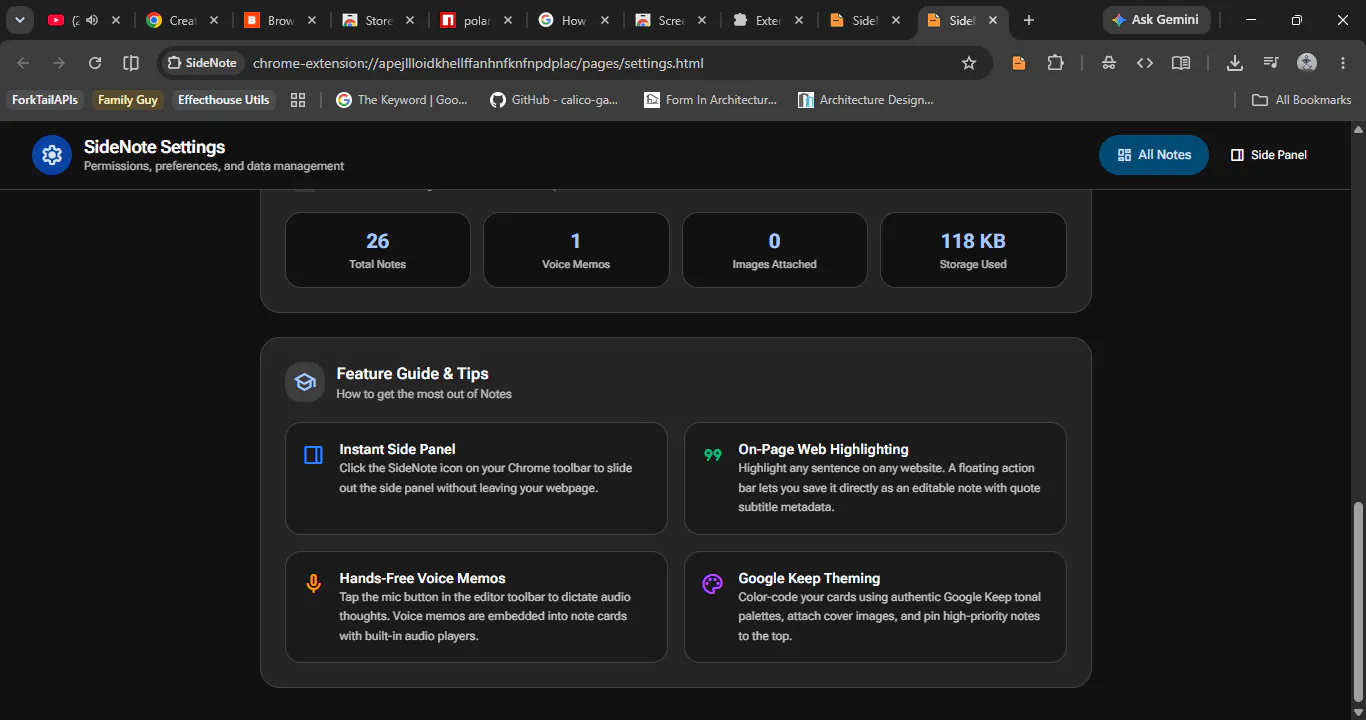Viewport: 1366px width, 720px height.
Task: Click the page vertical scrollbar thumb
Action: click(x=1358, y=600)
